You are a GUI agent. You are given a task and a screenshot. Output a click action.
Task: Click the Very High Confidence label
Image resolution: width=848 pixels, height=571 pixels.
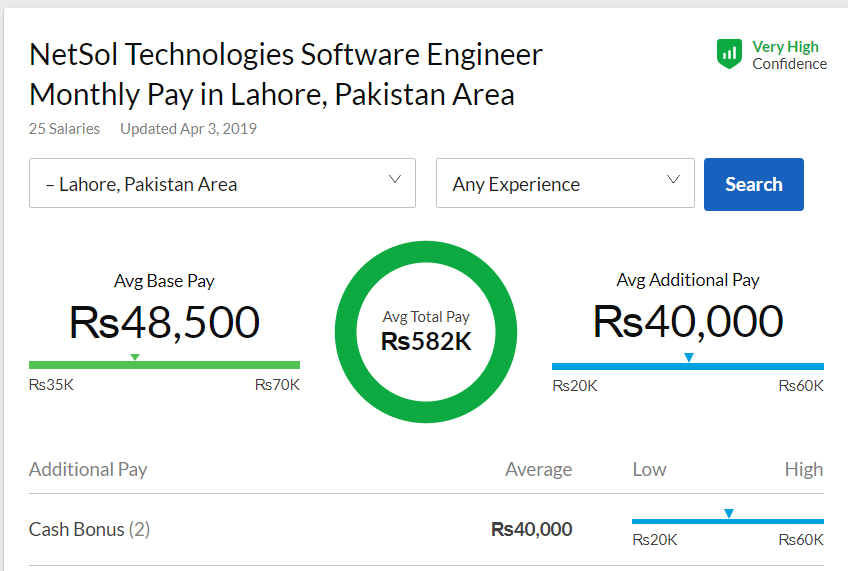789,55
